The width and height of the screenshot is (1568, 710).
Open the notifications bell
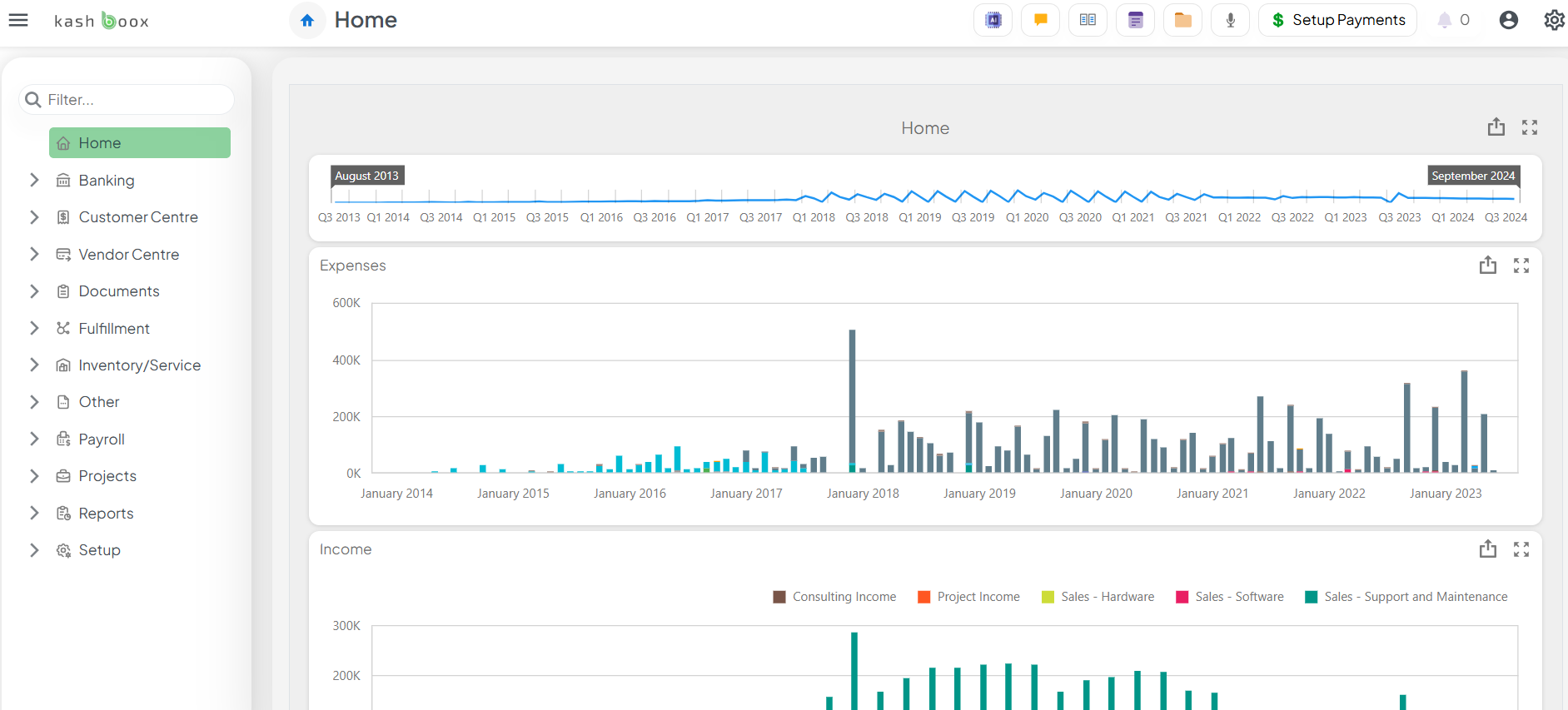click(x=1445, y=20)
